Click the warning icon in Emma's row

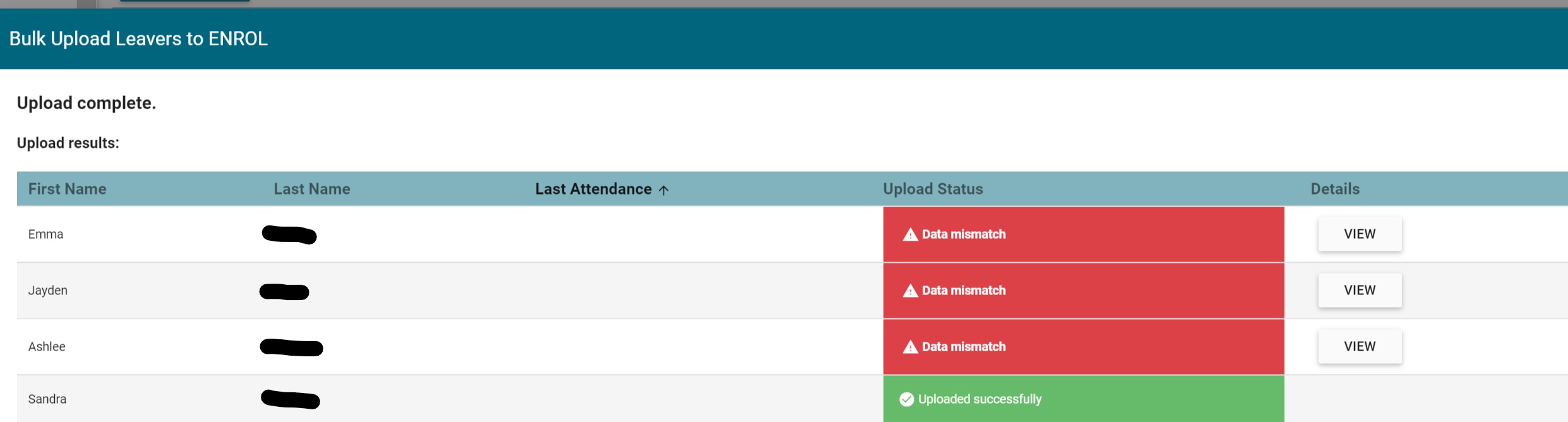click(910, 235)
